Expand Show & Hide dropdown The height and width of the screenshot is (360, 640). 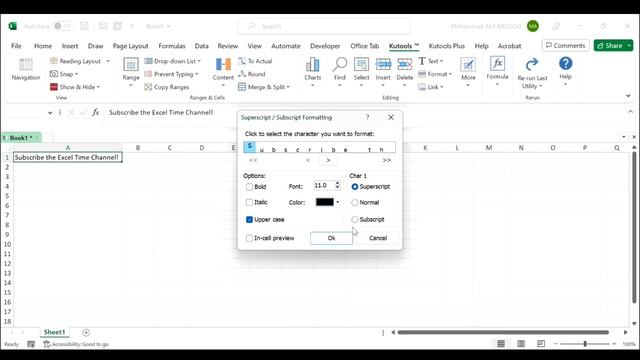click(x=98, y=87)
